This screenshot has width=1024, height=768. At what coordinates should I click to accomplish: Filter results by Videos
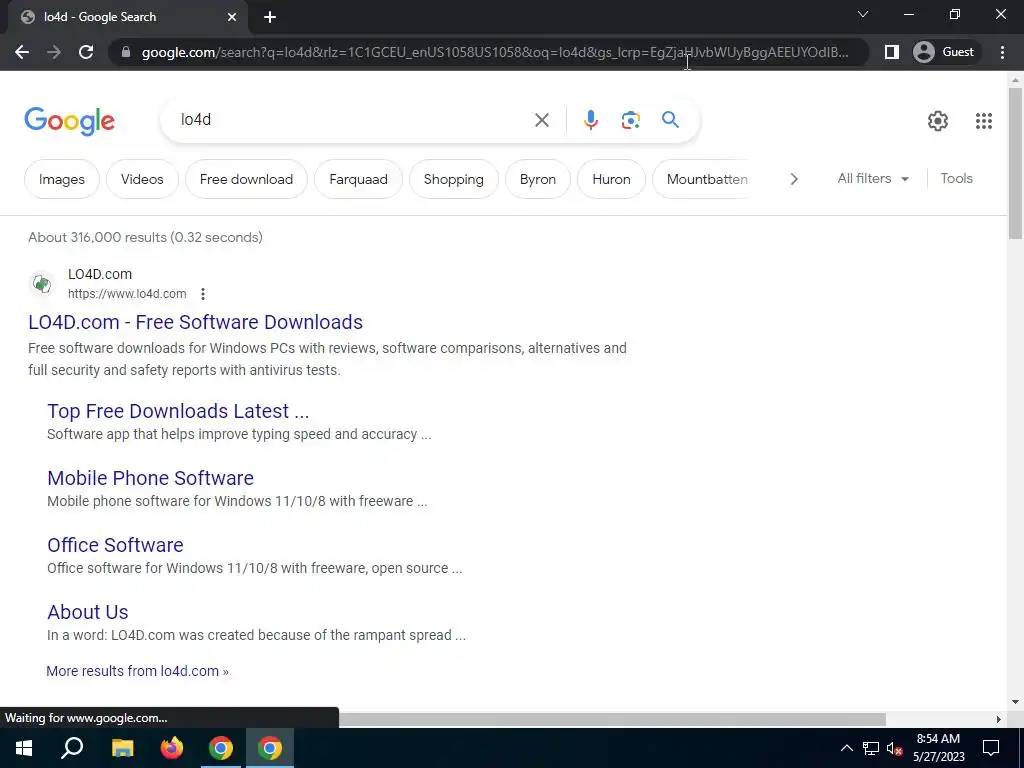[142, 179]
